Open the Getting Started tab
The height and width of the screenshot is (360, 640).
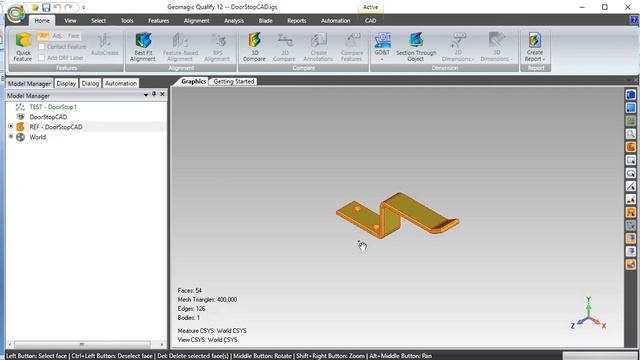tap(234, 82)
